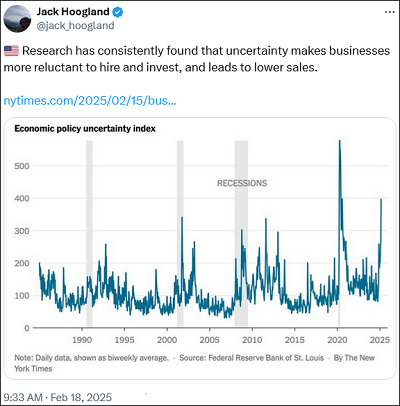Click the chart title Economic policy uncertainty index
This screenshot has width=400, height=406.
(x=85, y=129)
